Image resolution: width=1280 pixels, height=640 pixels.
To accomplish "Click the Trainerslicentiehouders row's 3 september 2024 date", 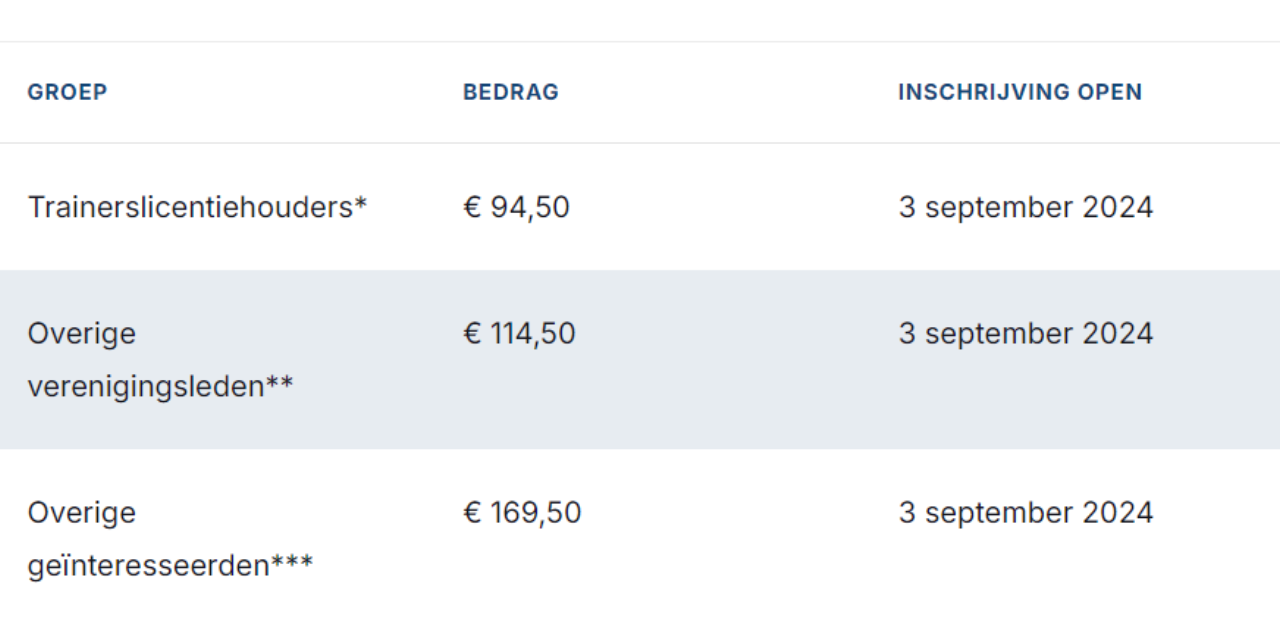I will point(1025,207).
